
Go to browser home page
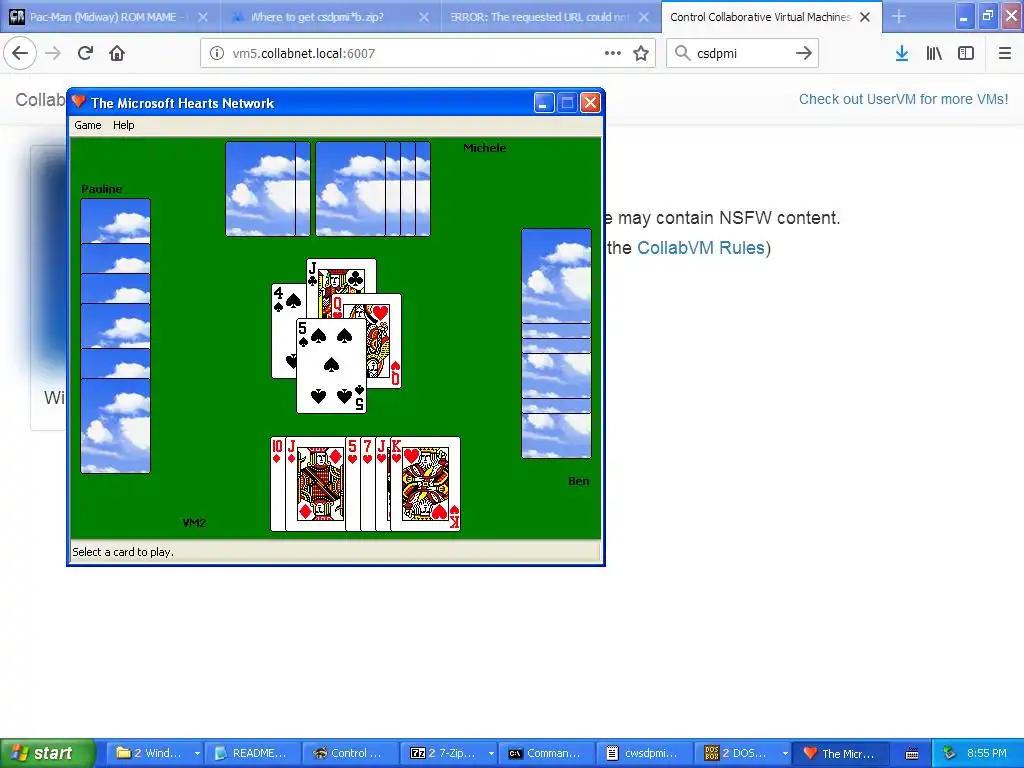(117, 54)
